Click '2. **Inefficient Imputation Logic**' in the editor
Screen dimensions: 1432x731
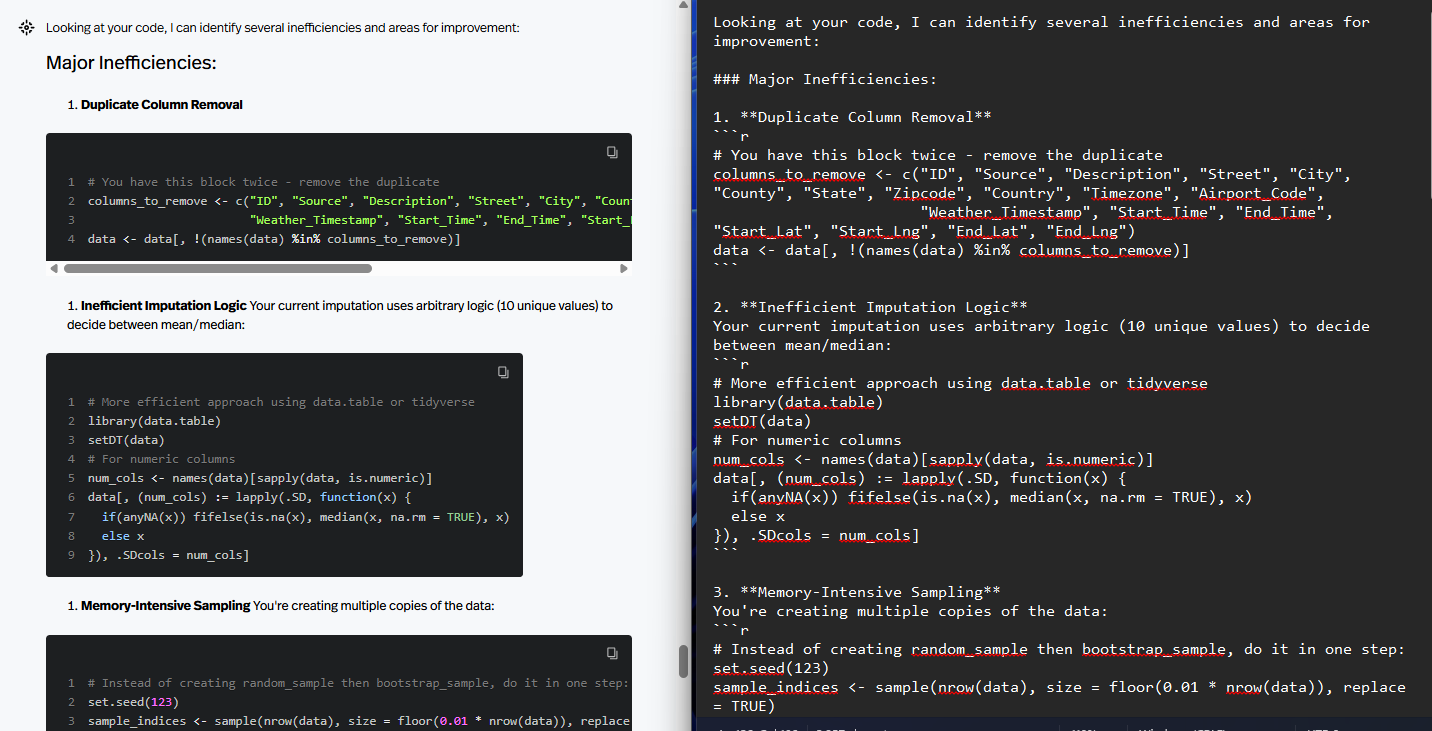tap(870, 307)
